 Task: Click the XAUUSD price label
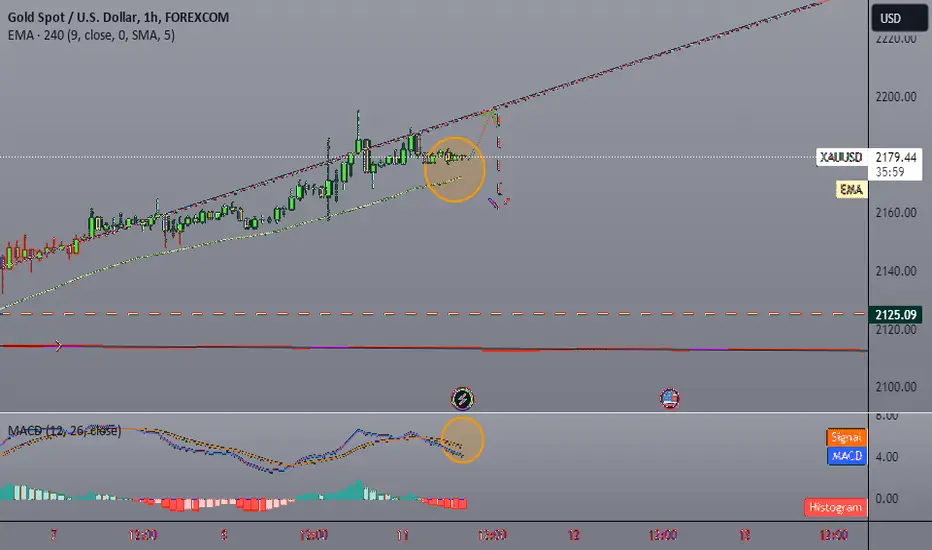[x=841, y=157]
